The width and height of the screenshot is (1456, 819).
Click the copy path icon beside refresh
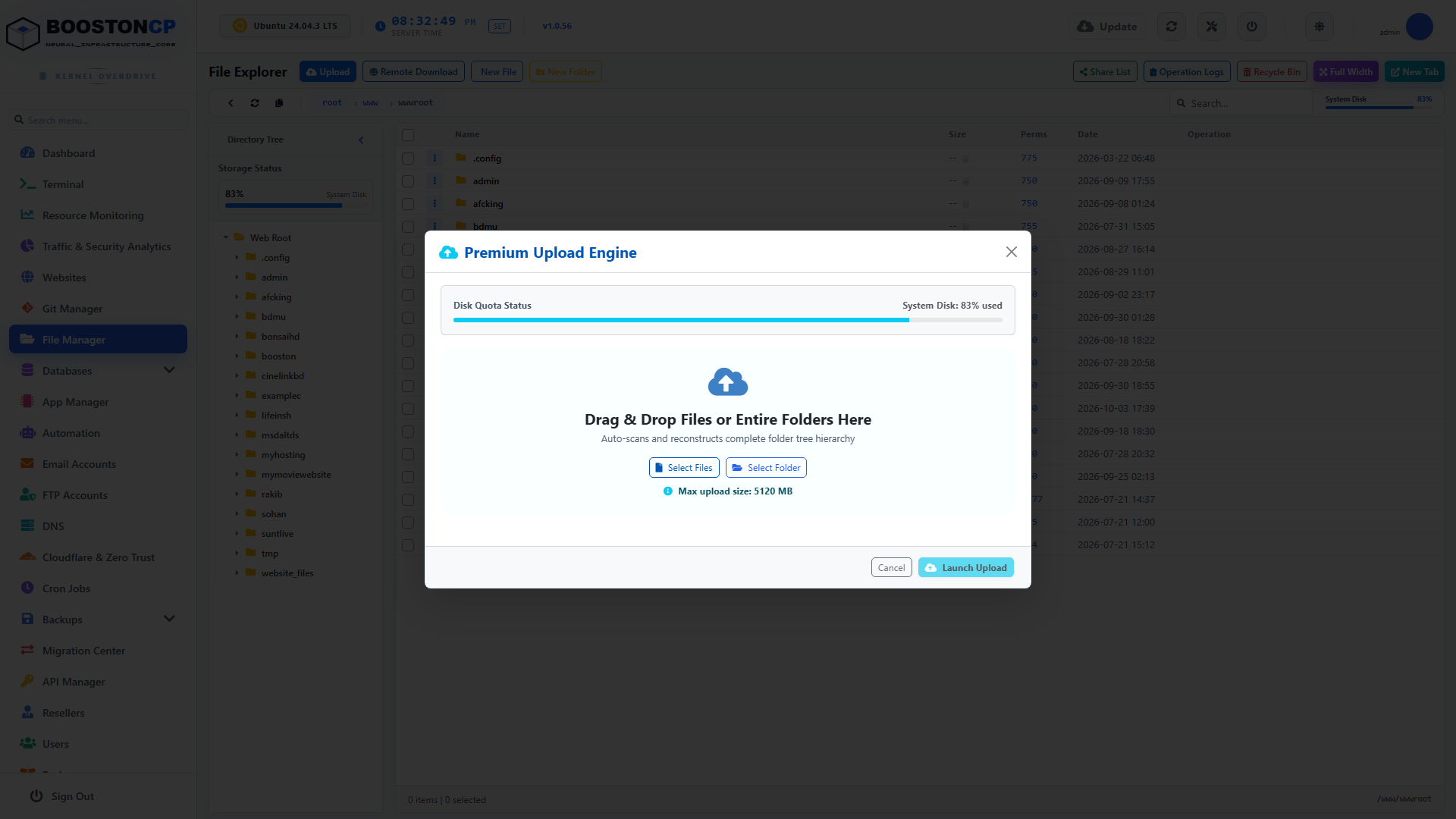[279, 103]
